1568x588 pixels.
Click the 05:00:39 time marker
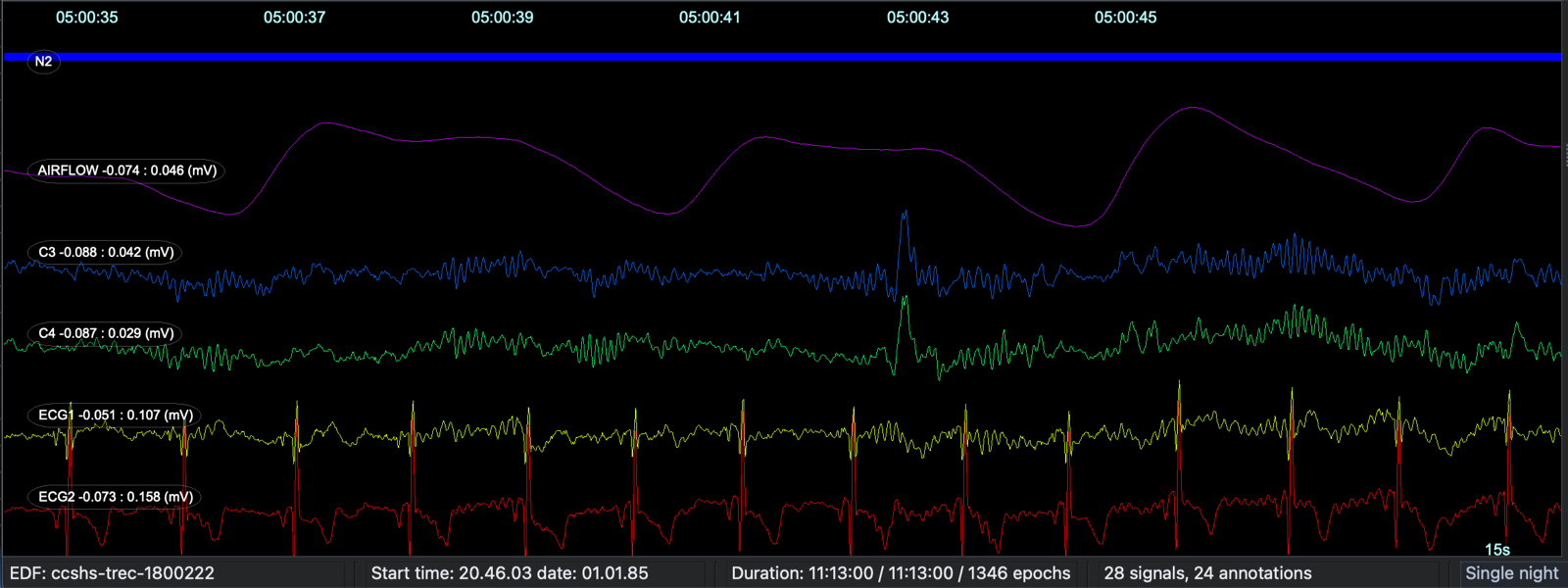(502, 18)
